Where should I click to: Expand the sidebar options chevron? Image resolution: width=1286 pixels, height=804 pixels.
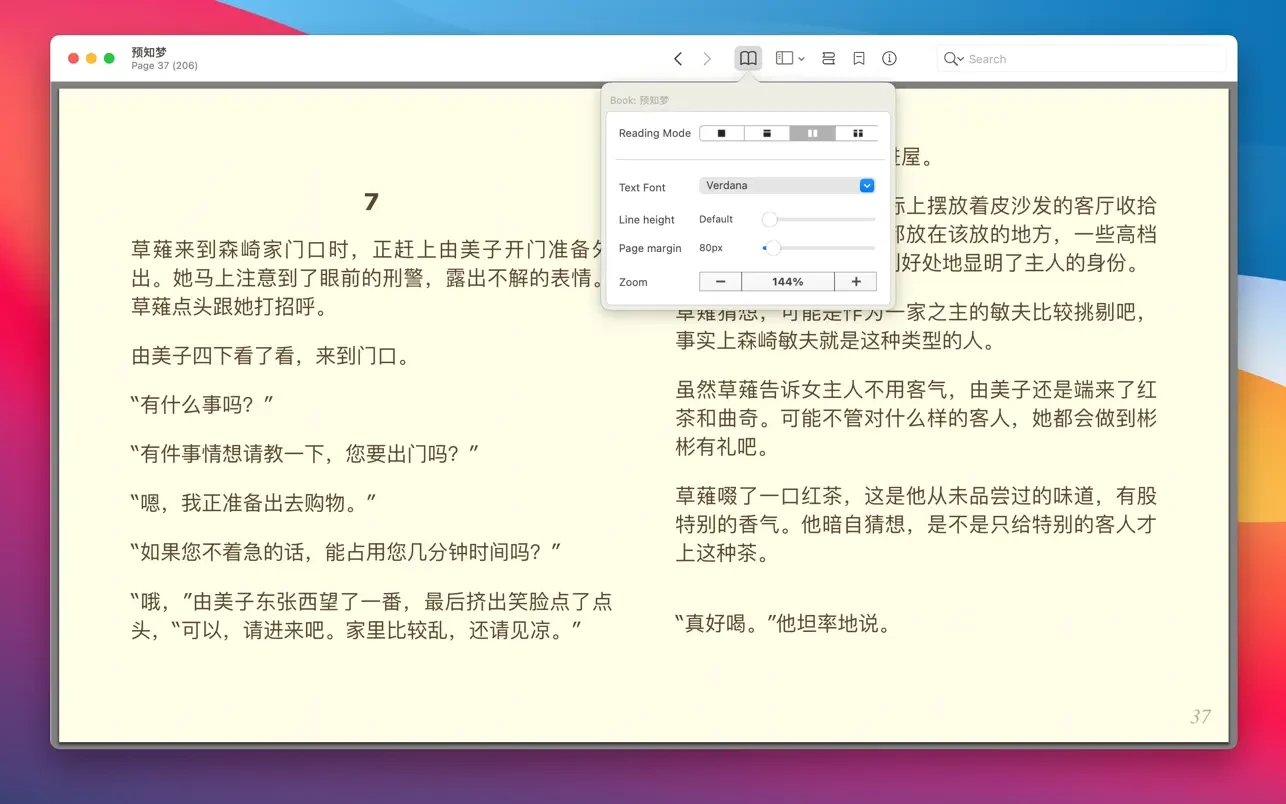pyautogui.click(x=802, y=60)
